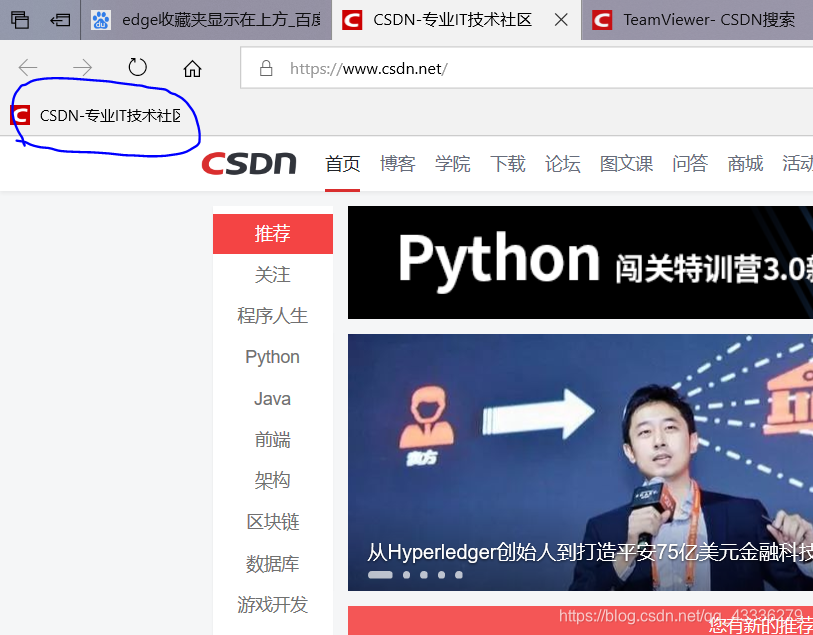813x635 pixels.
Task: Select the fifth carousel dot
Action: [x=459, y=575]
